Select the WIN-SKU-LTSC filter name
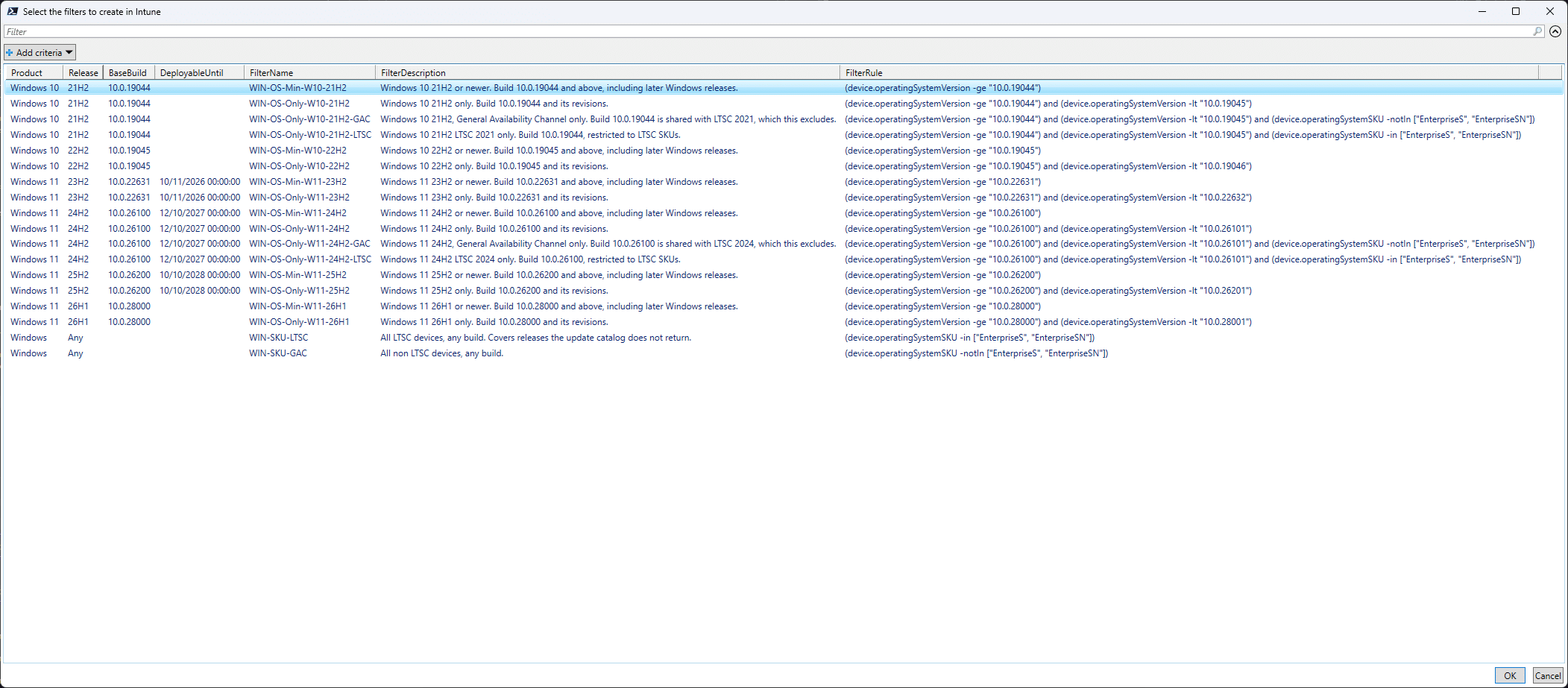Screen dimensions: 1568x688 (278, 338)
